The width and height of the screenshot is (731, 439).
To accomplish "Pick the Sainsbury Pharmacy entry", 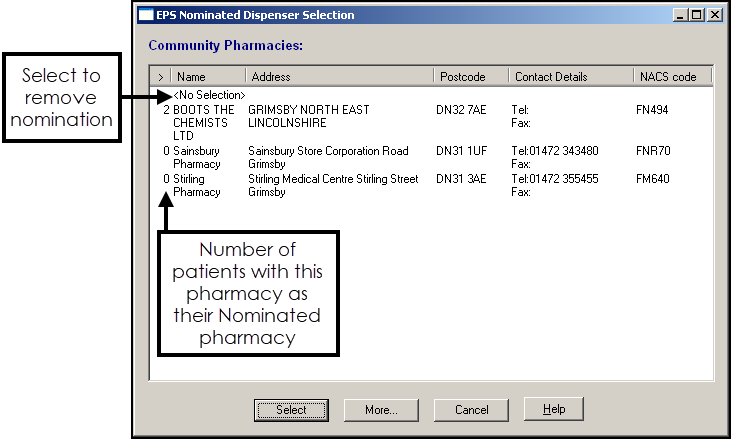I will click(197, 157).
